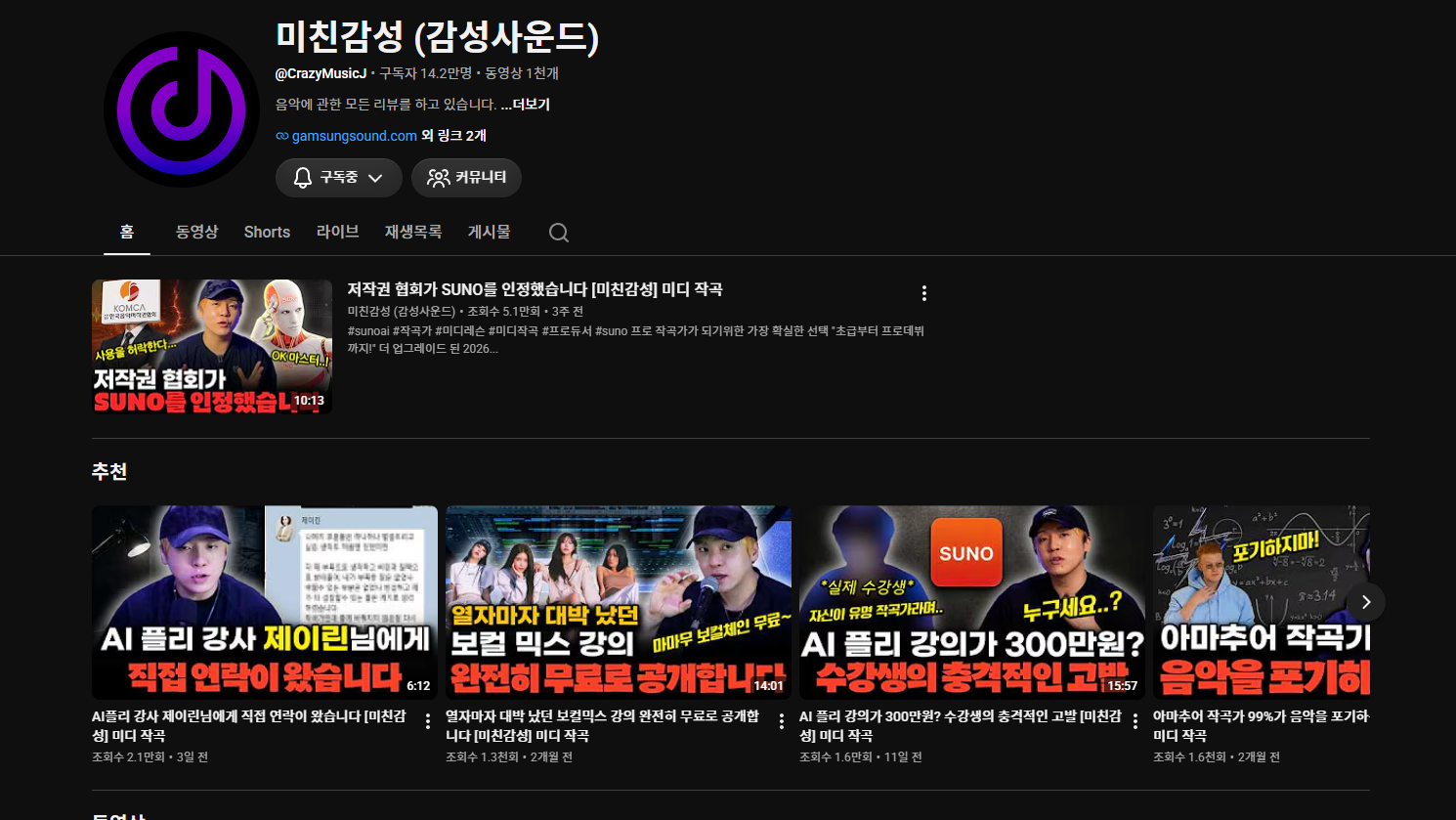
Task: Click the '조회수 1.6만회 • 11일 전' metadata
Action: 860,757
